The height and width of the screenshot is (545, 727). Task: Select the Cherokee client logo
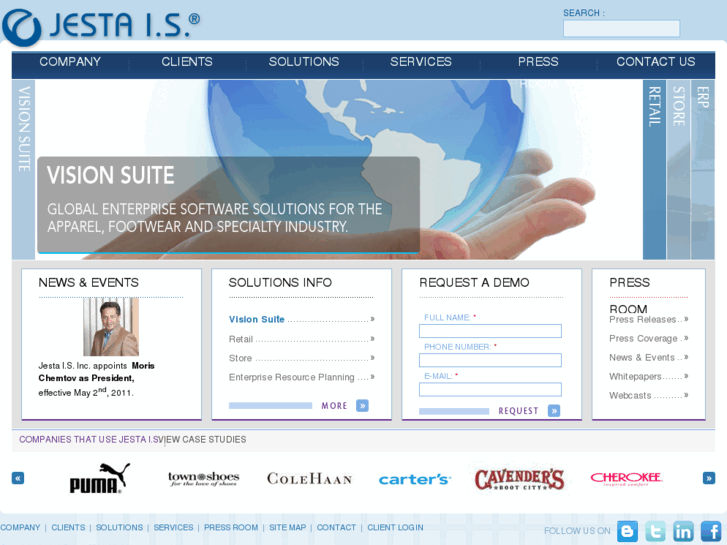[x=626, y=479]
